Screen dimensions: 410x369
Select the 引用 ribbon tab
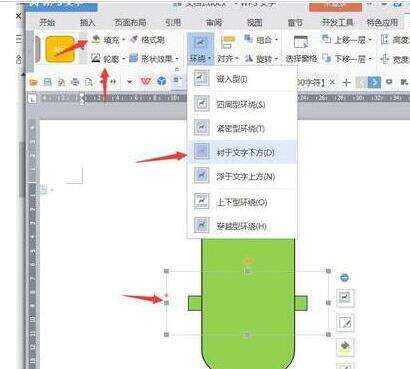(173, 22)
